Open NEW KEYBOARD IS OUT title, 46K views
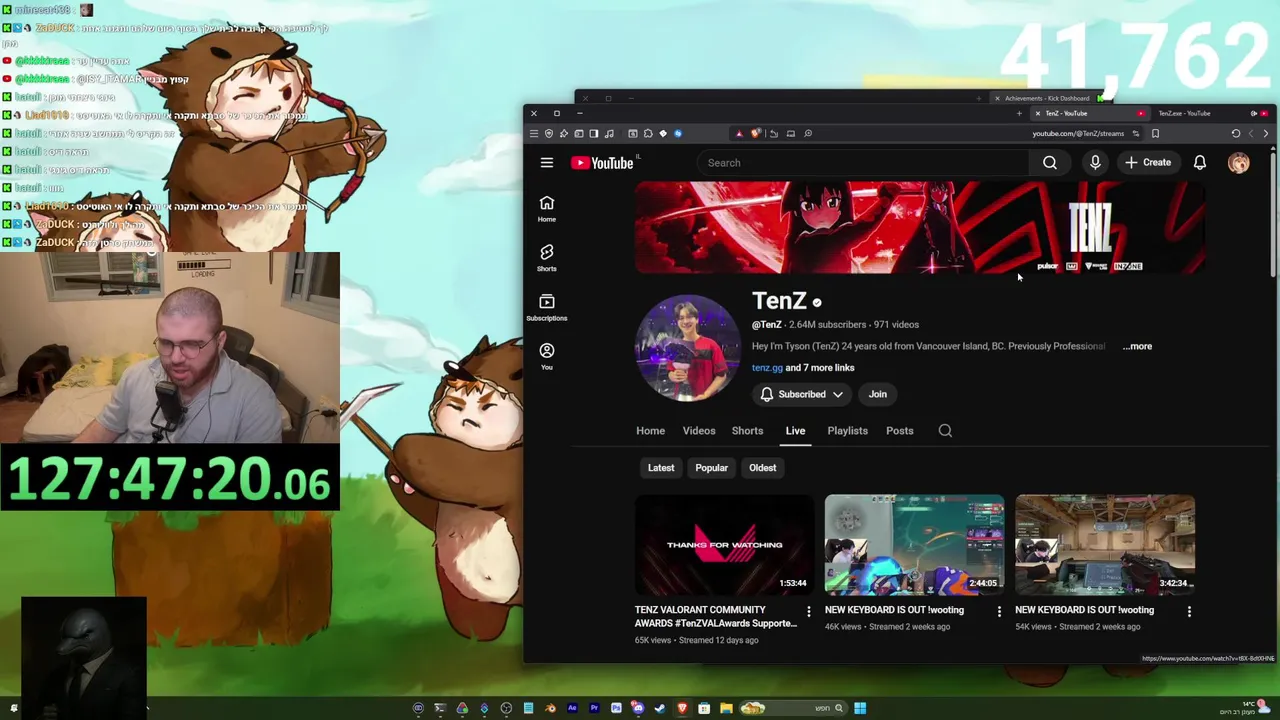 894,610
